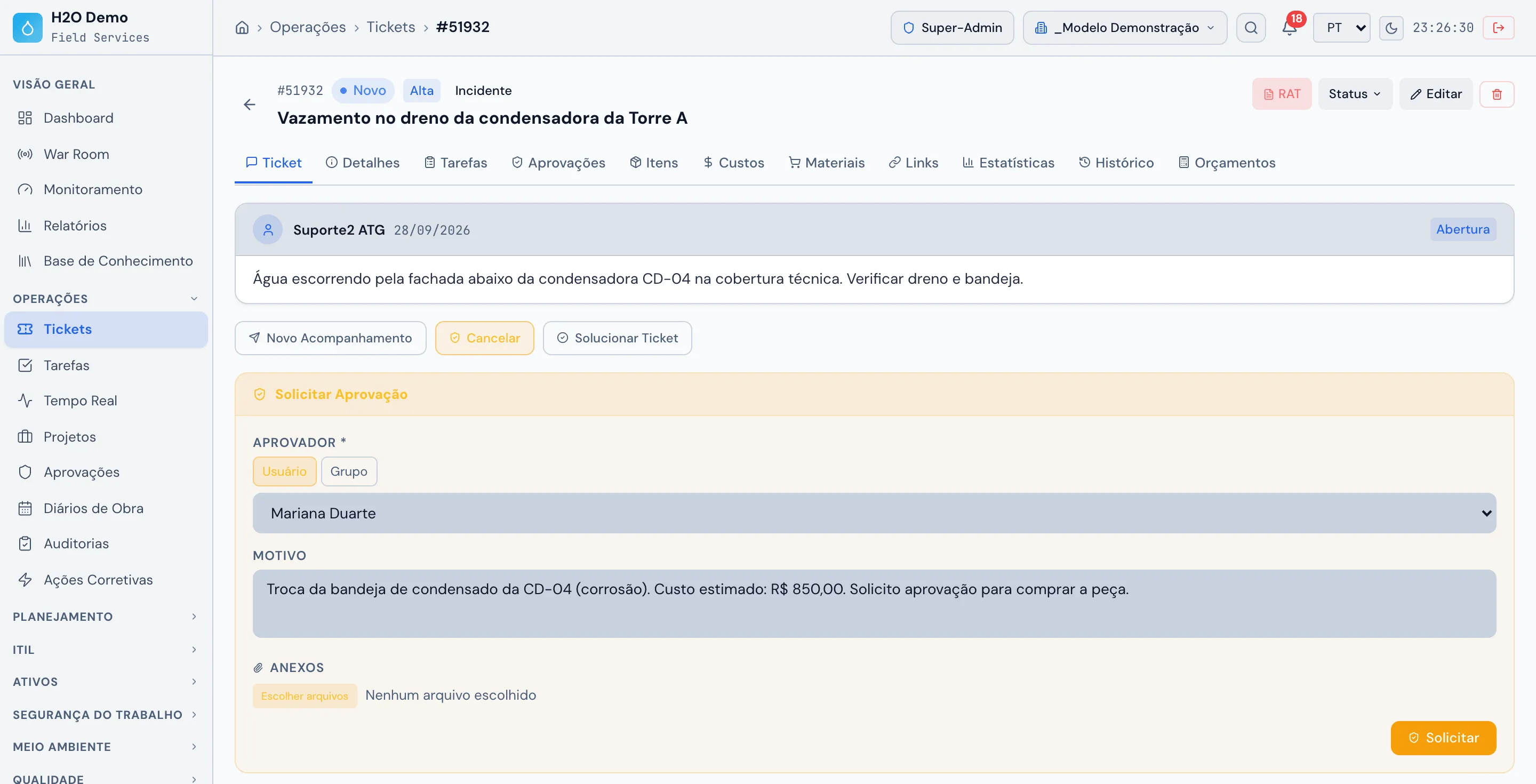Open the search magnifier icon

[1251, 27]
